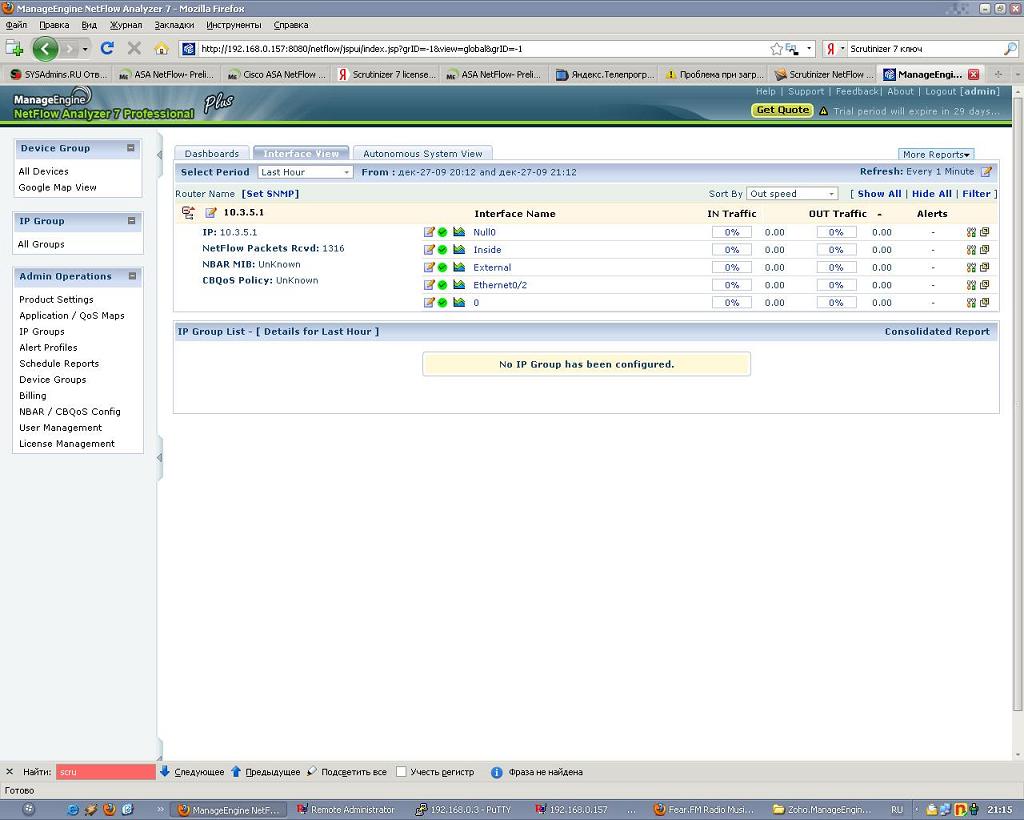1024x820 pixels.
Task: Open the Select Period dropdown showing Last Hour
Action: [x=305, y=172]
